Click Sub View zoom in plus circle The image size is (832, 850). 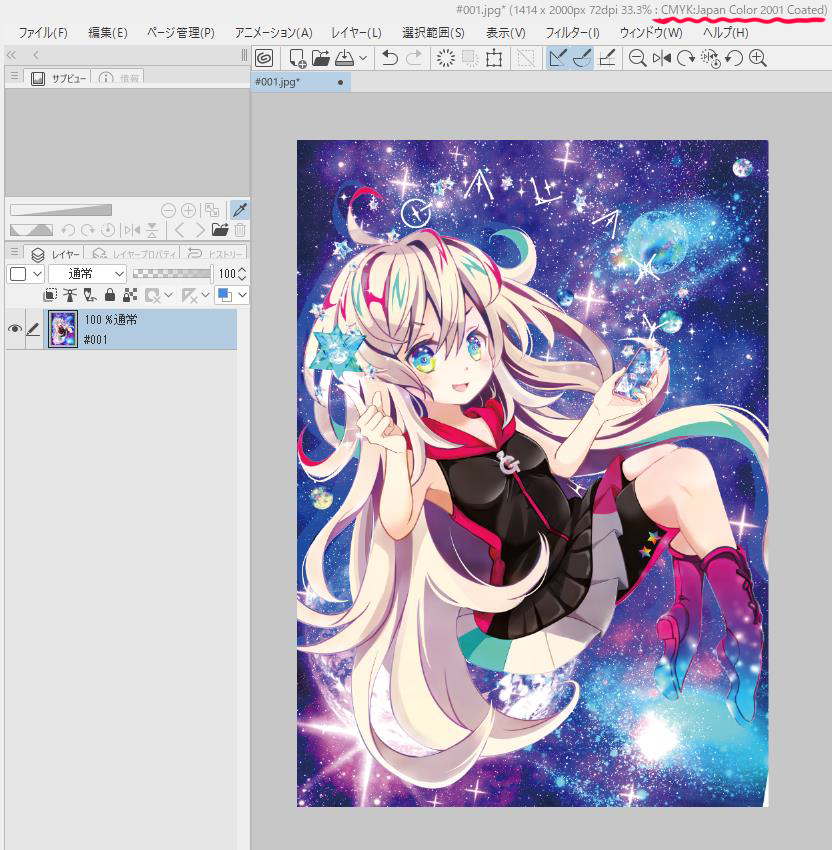[188, 210]
